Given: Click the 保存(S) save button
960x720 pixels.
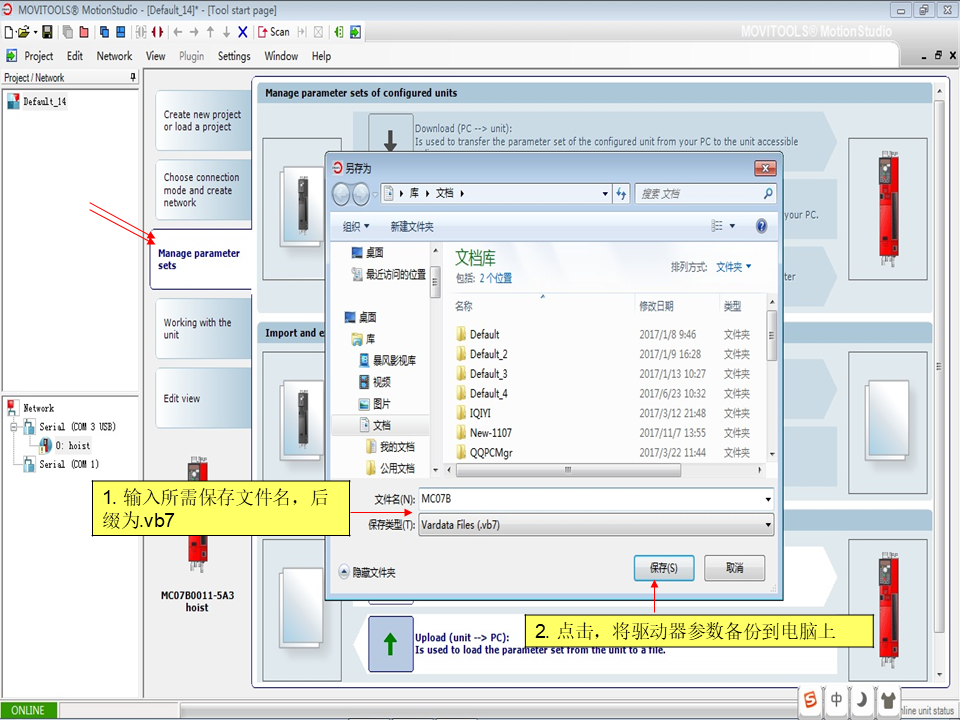Looking at the screenshot, I should (664, 568).
